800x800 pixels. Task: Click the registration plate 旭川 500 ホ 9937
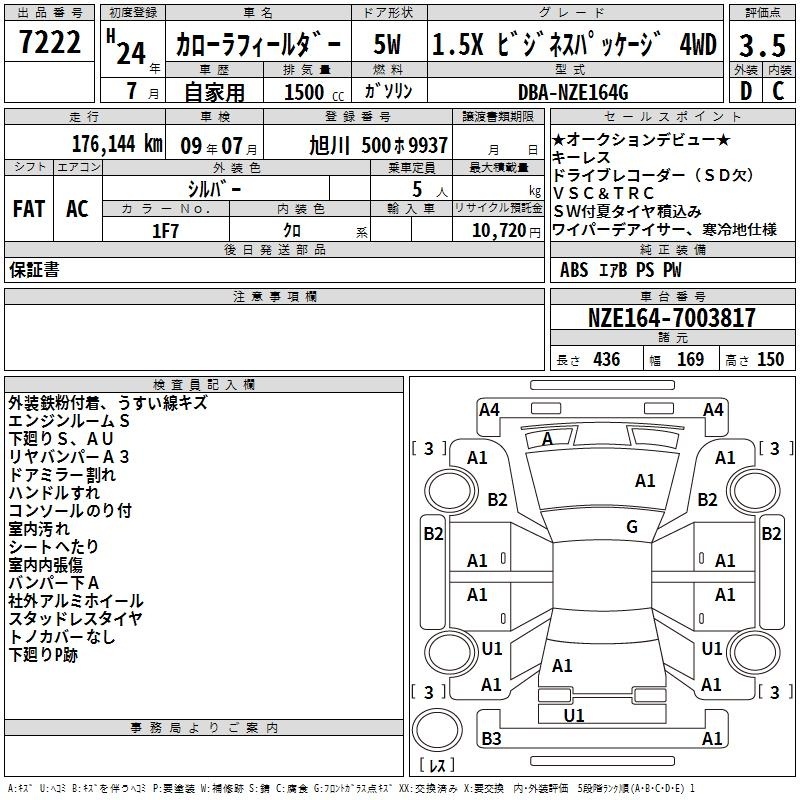pyautogui.click(x=378, y=145)
